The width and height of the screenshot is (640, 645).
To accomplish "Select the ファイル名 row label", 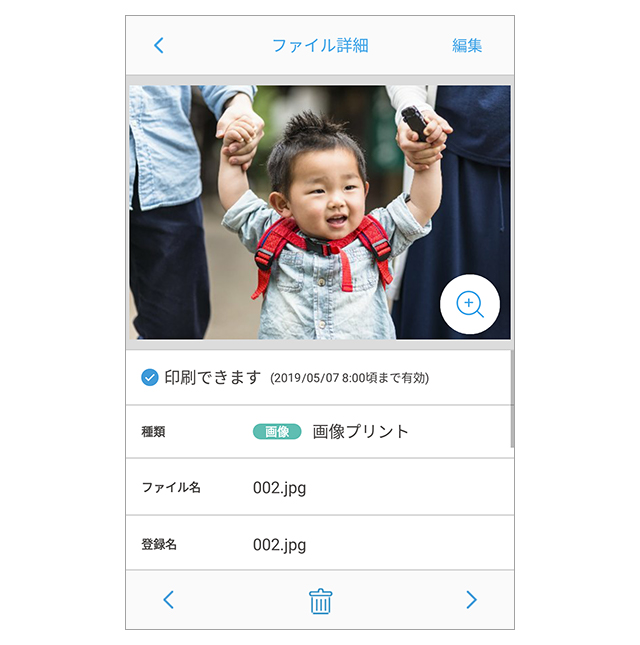I will [171, 487].
